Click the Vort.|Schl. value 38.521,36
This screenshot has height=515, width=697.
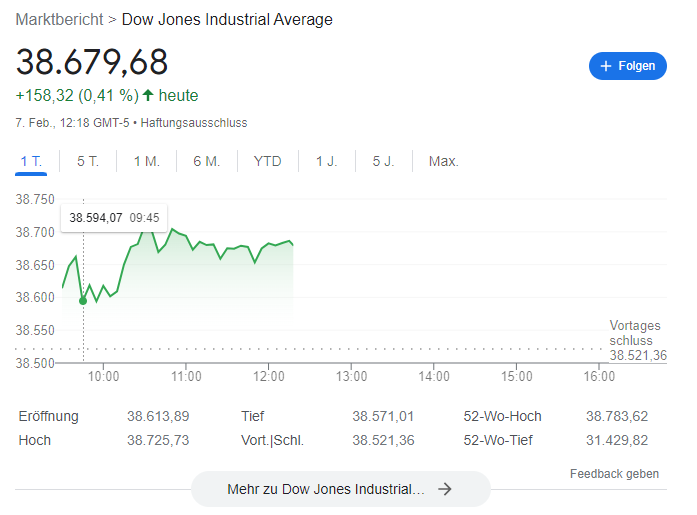tap(383, 440)
